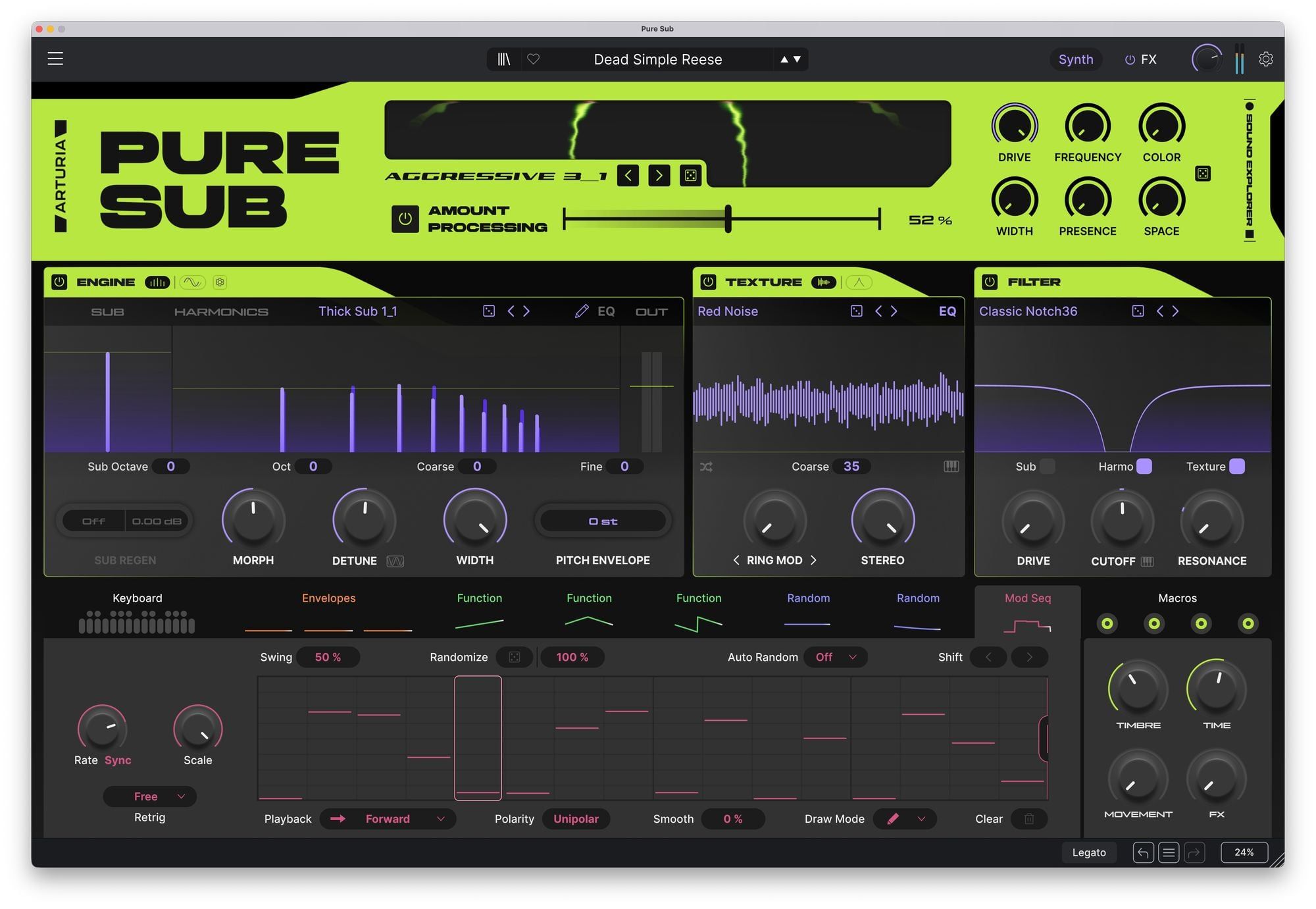This screenshot has height=909, width=1316.
Task: Toggle the Filter power button
Action: (990, 282)
